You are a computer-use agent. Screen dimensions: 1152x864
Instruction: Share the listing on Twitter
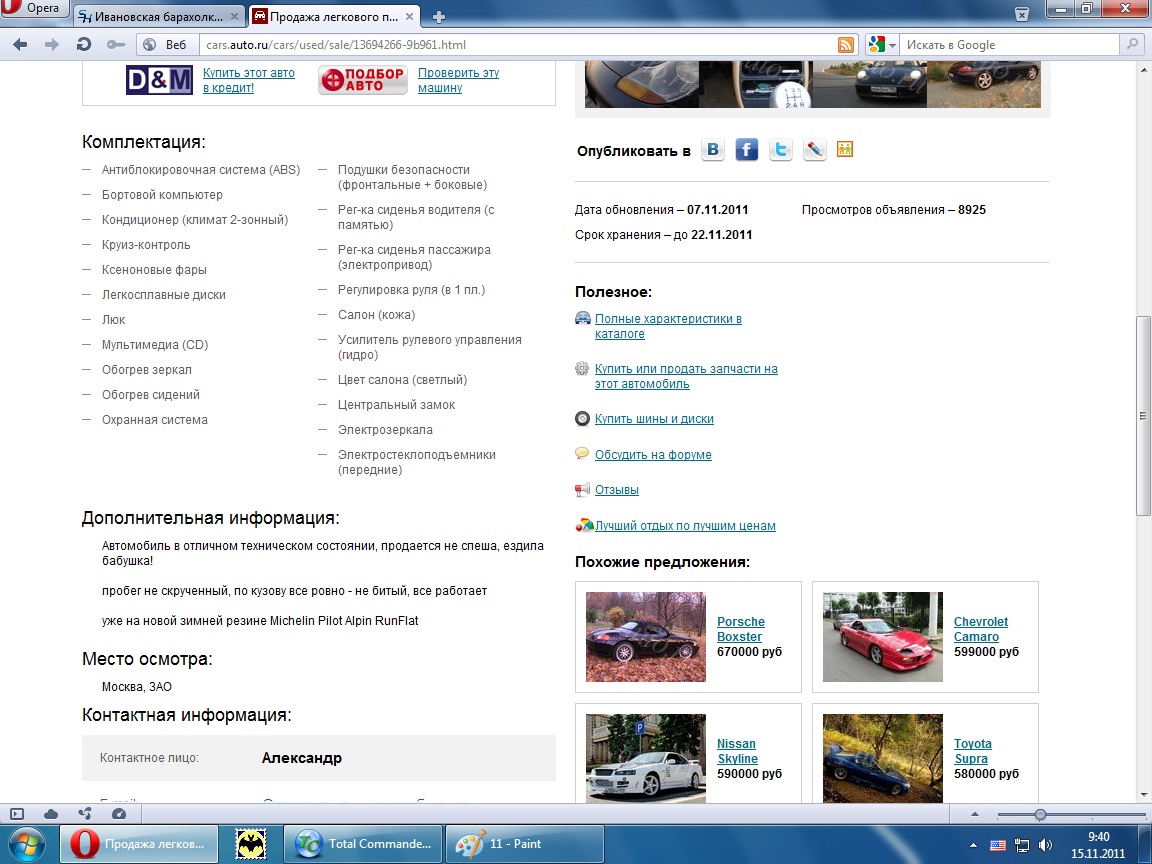pyautogui.click(x=781, y=150)
